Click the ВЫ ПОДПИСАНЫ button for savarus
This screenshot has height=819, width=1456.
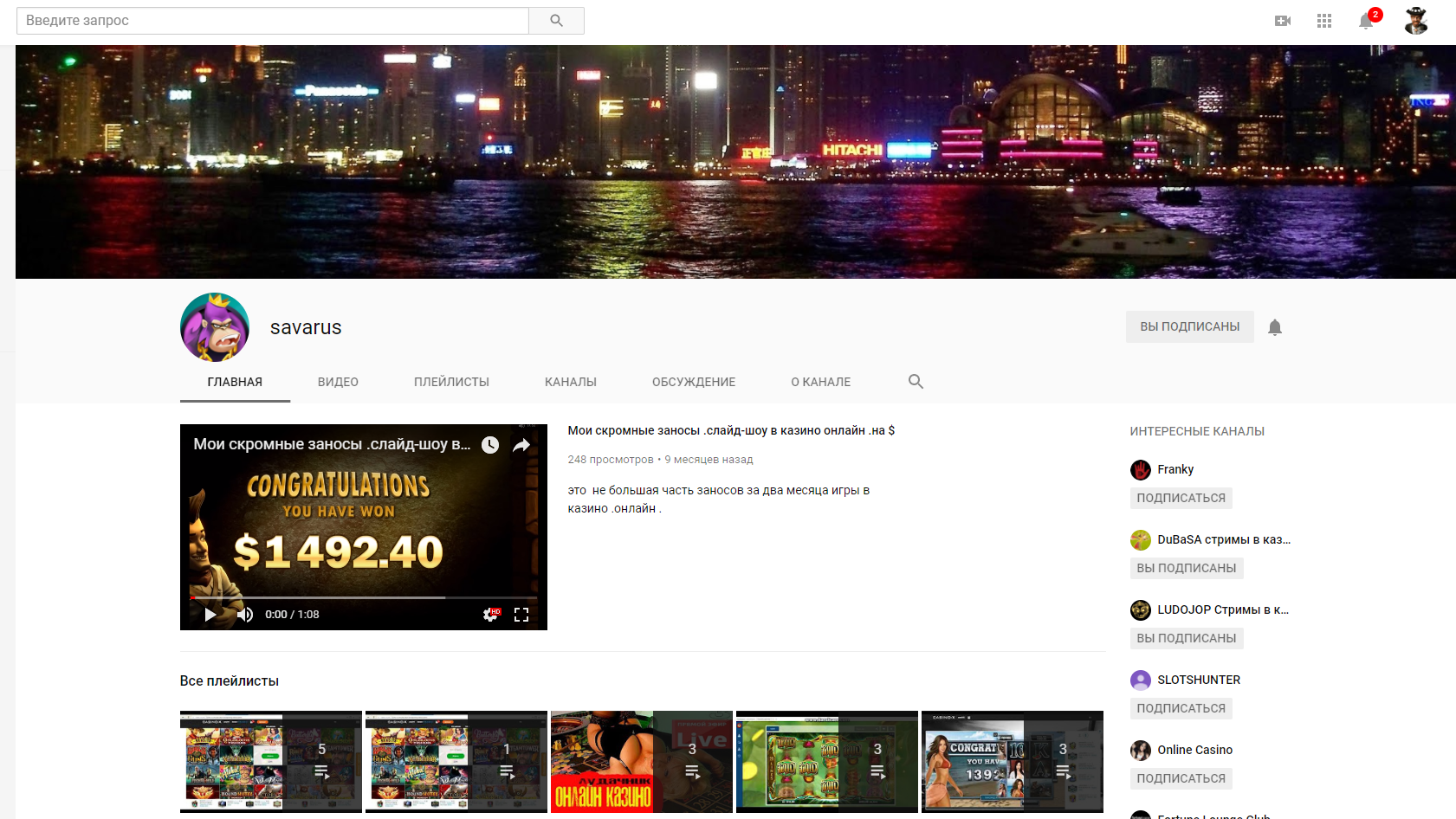[1189, 327]
